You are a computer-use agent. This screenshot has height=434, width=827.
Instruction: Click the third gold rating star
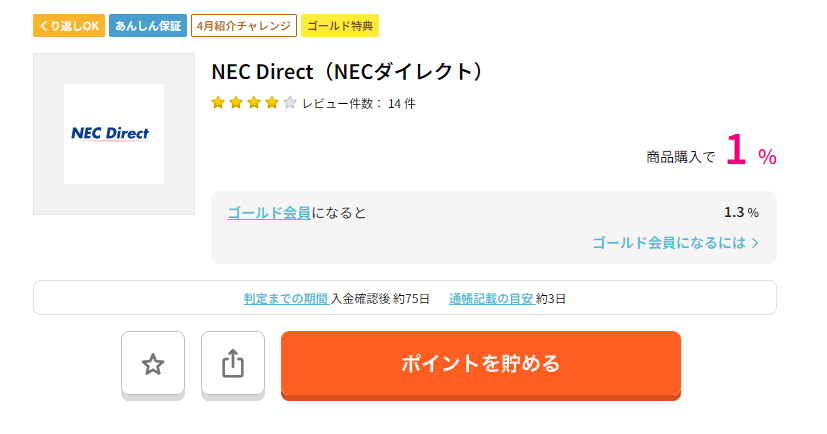coord(254,103)
